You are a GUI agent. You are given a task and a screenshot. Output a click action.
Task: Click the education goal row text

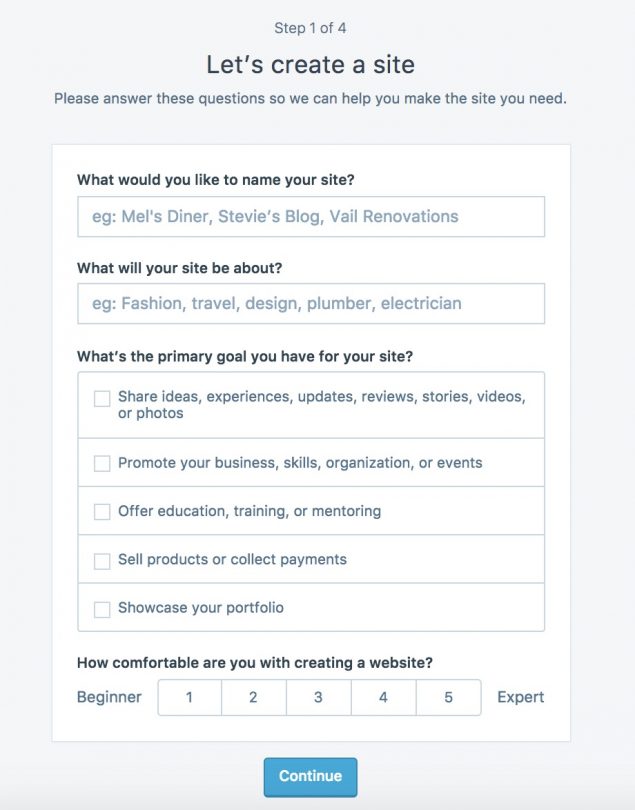click(249, 510)
